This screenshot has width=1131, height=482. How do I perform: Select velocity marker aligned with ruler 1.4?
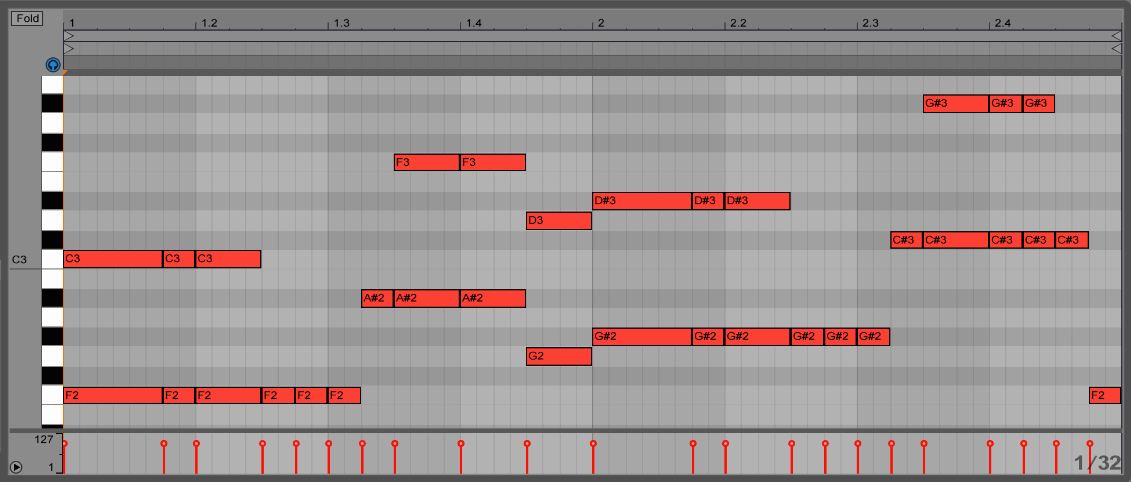tap(460, 443)
